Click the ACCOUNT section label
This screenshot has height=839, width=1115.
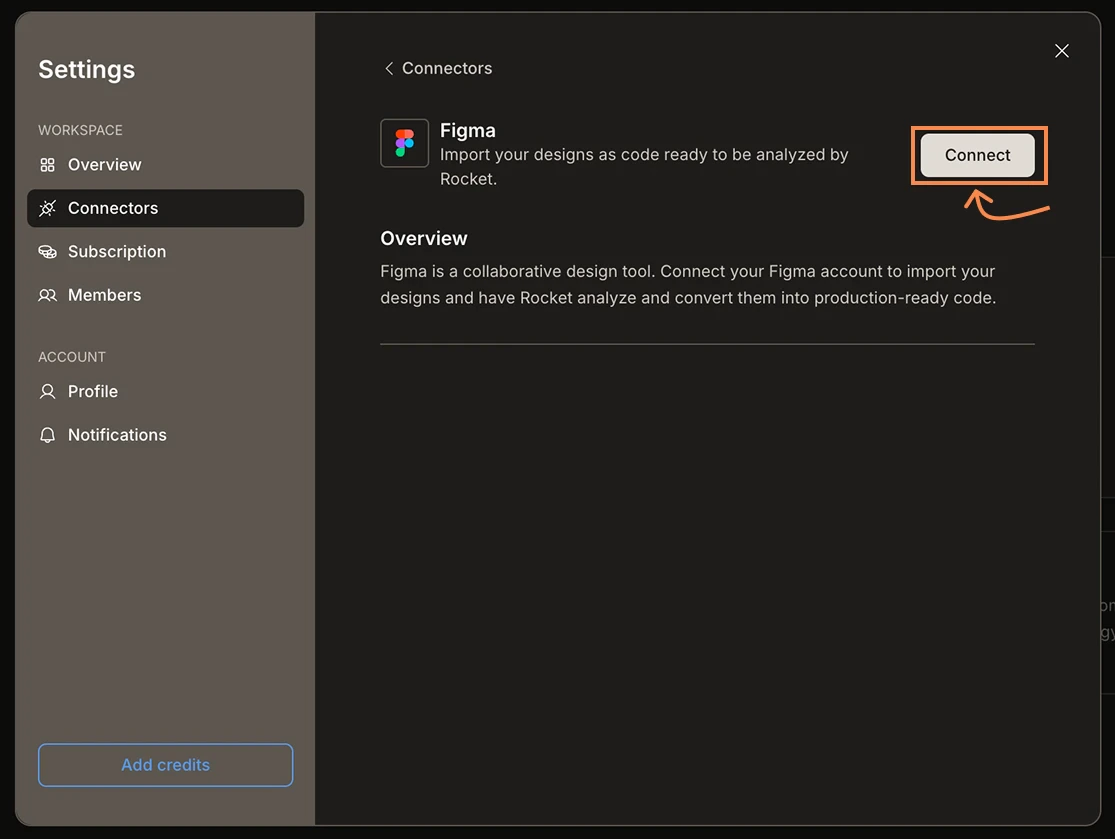pos(72,357)
